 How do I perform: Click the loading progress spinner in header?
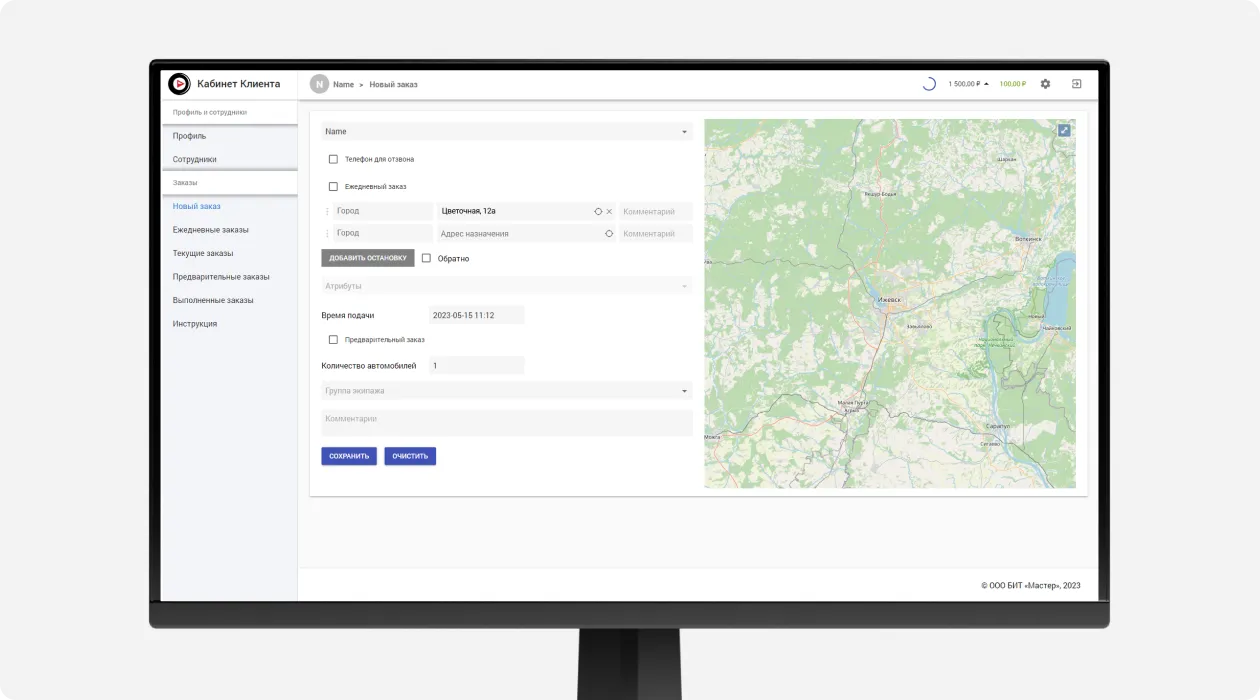(x=928, y=84)
